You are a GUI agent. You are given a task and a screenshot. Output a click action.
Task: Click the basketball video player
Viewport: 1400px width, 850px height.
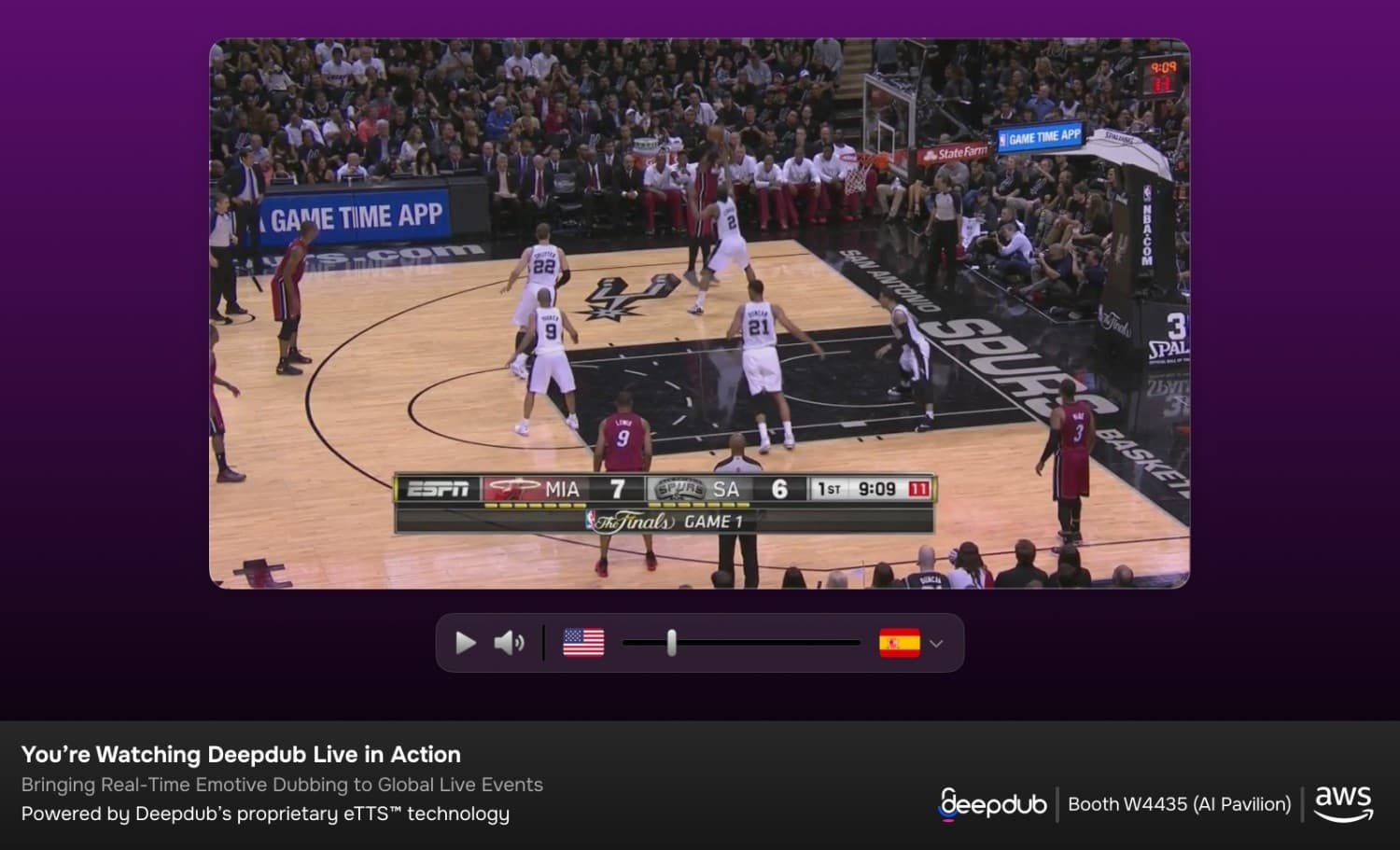(699, 314)
